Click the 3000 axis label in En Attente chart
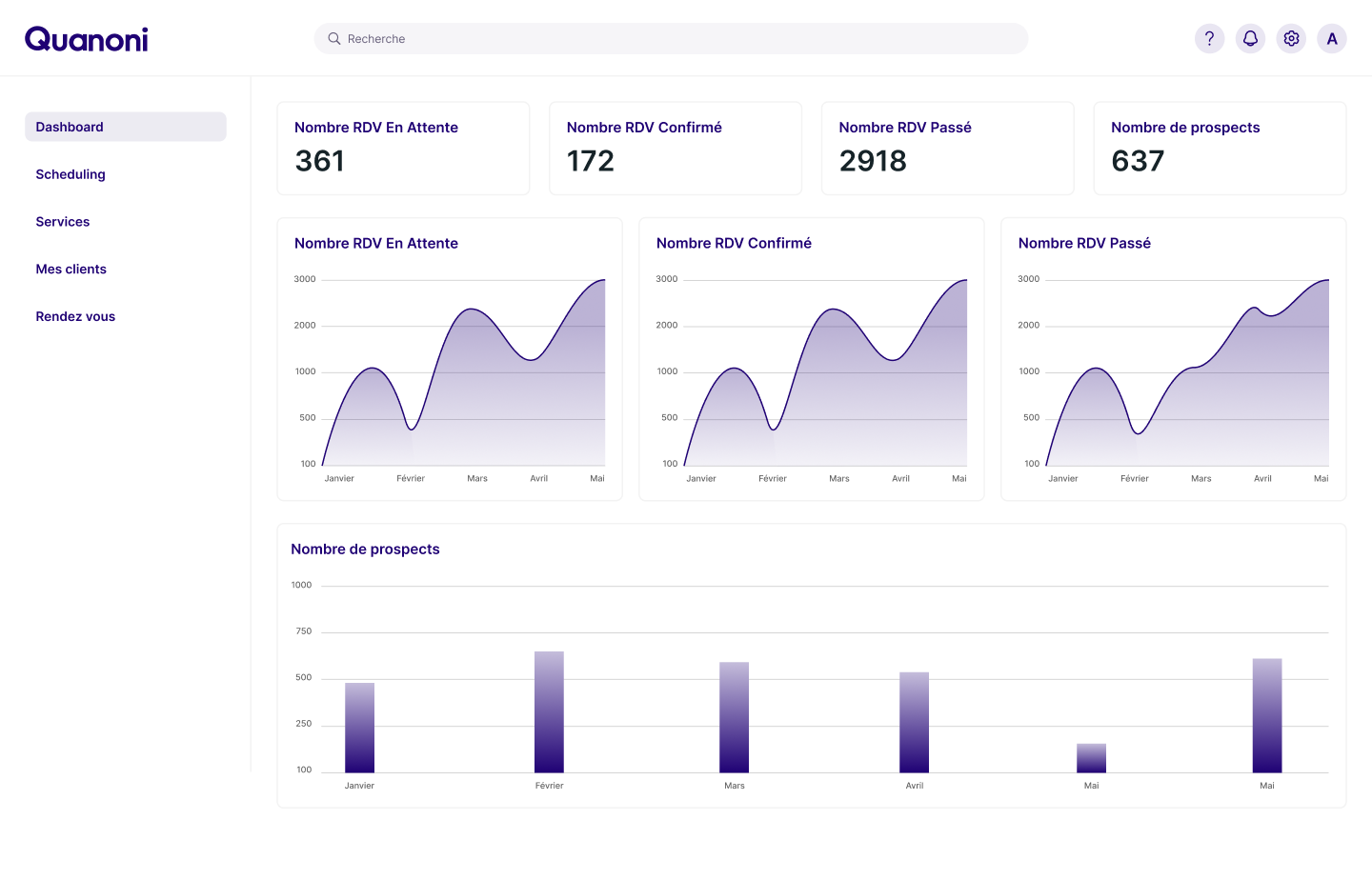 click(x=305, y=279)
